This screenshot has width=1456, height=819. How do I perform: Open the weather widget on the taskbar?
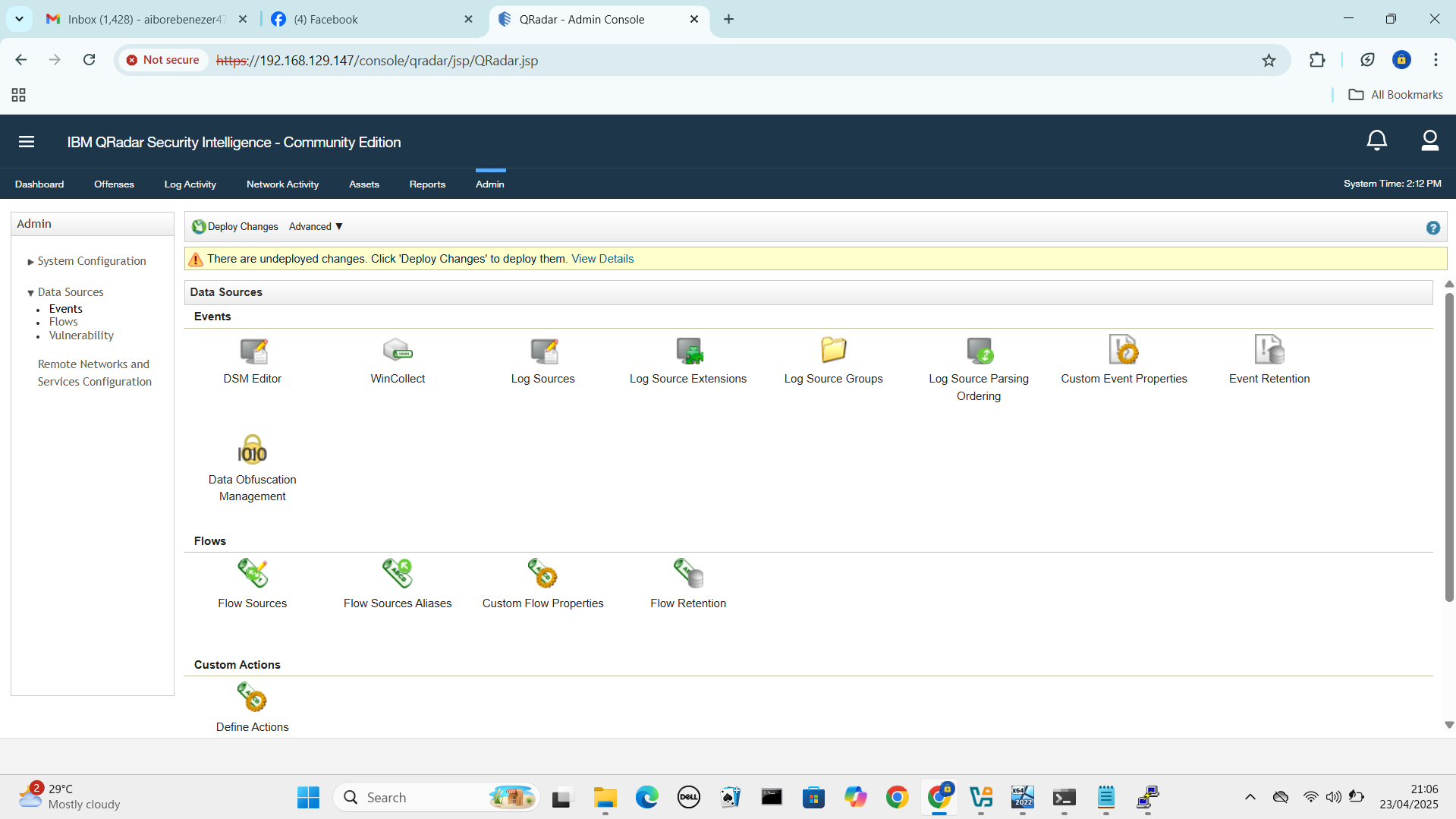[x=70, y=797]
